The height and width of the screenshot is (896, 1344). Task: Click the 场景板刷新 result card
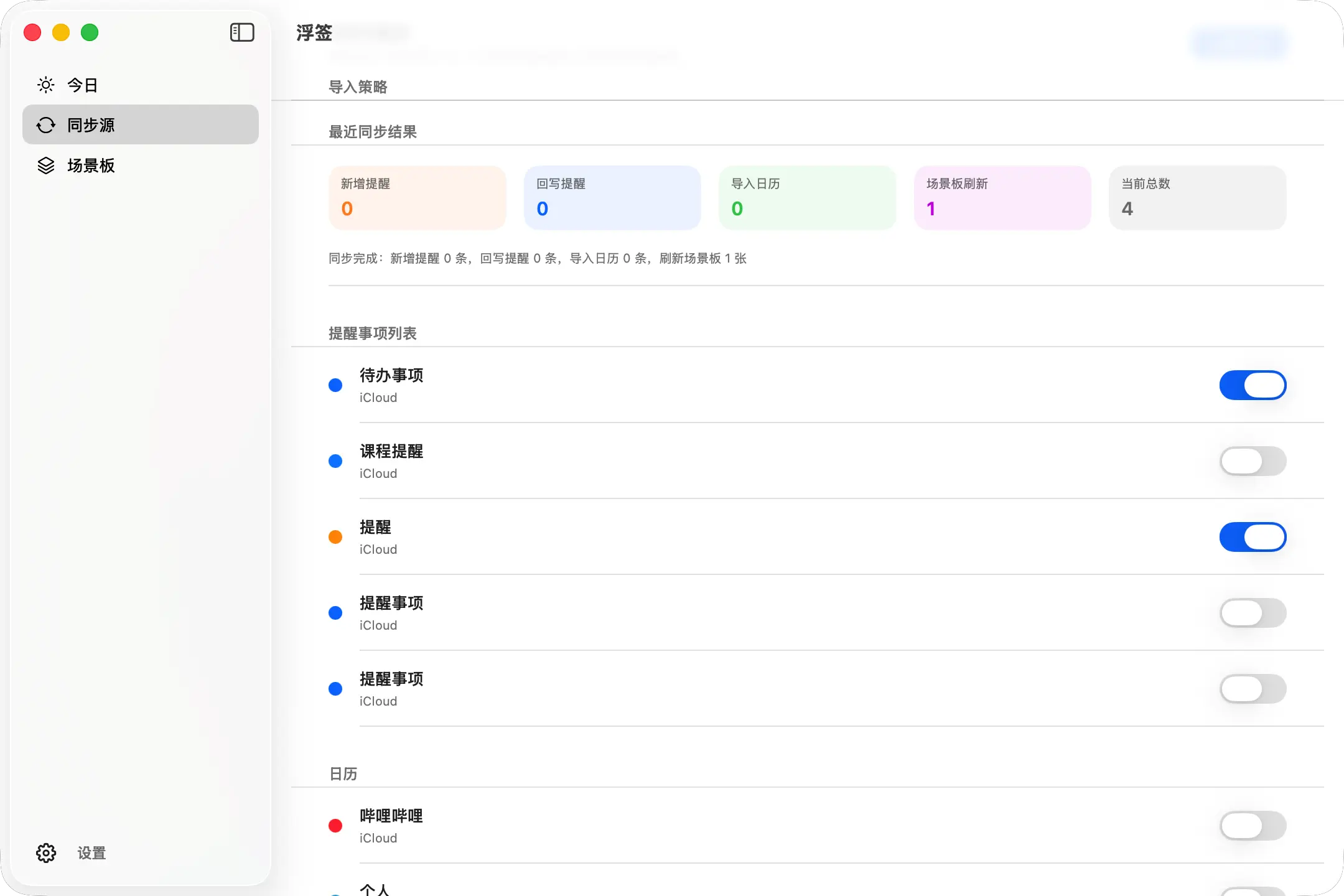point(1002,197)
